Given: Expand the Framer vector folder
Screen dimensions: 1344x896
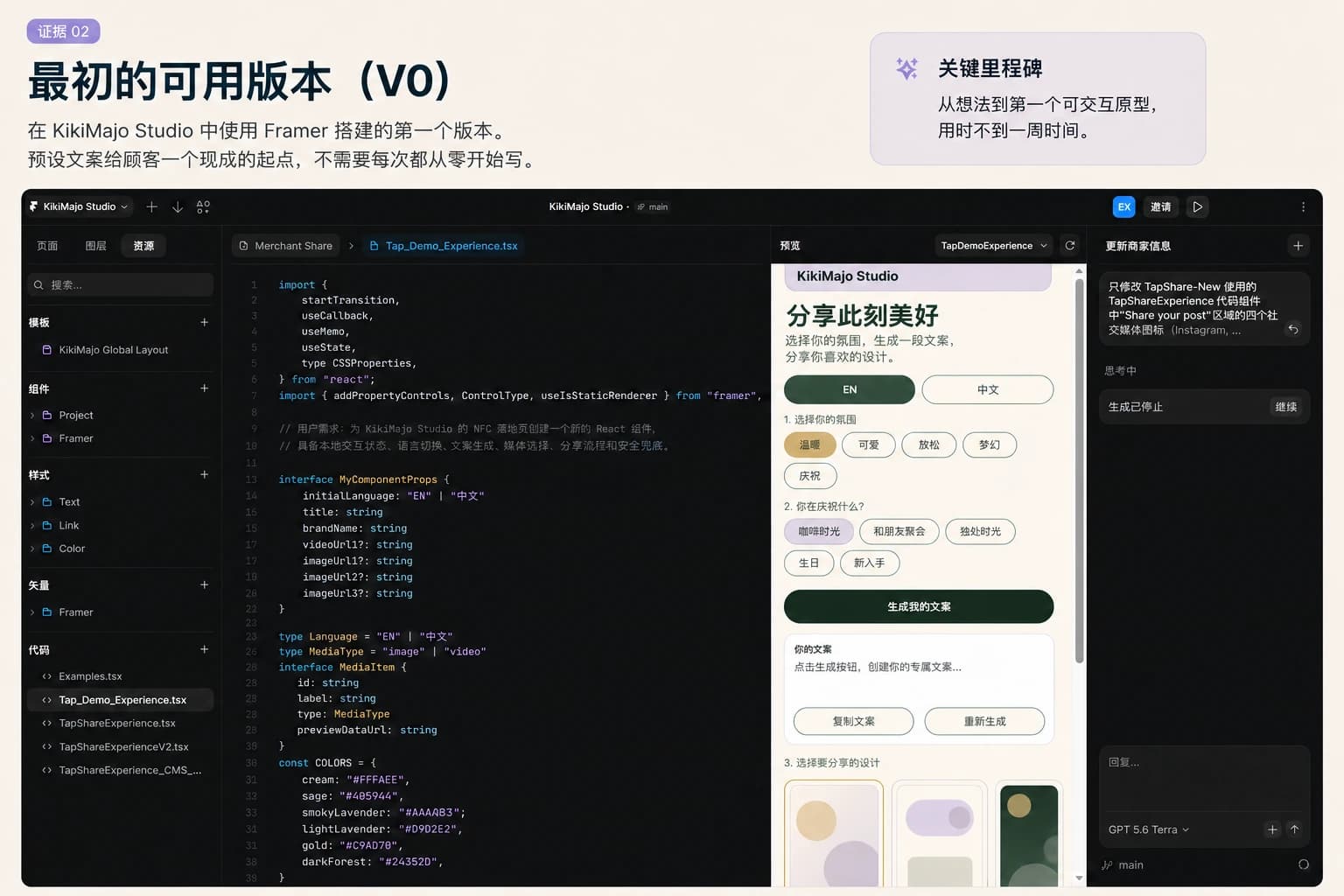Looking at the screenshot, I should click(32, 612).
